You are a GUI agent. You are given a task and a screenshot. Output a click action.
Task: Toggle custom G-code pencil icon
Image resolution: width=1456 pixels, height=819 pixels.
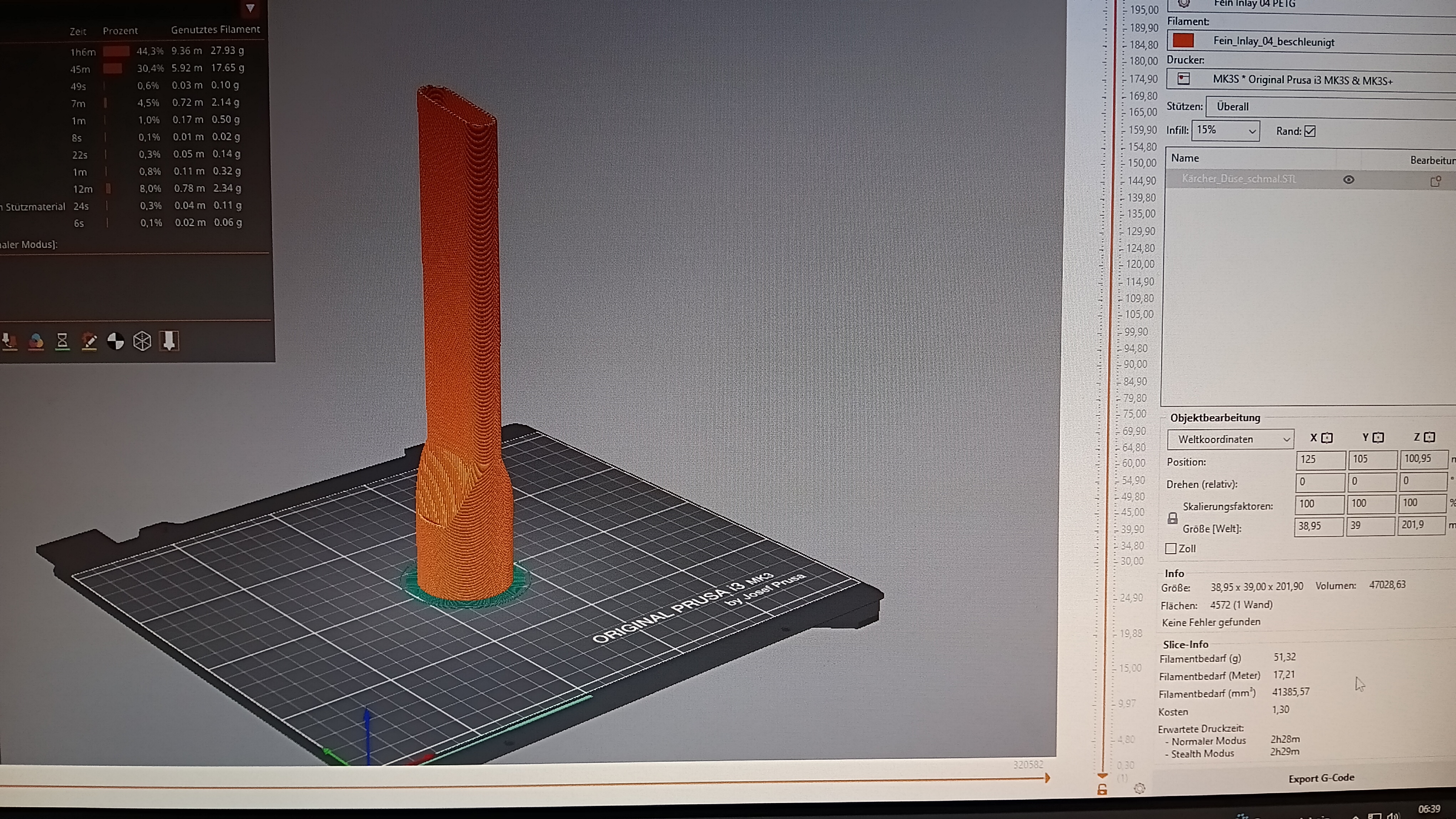[x=89, y=341]
